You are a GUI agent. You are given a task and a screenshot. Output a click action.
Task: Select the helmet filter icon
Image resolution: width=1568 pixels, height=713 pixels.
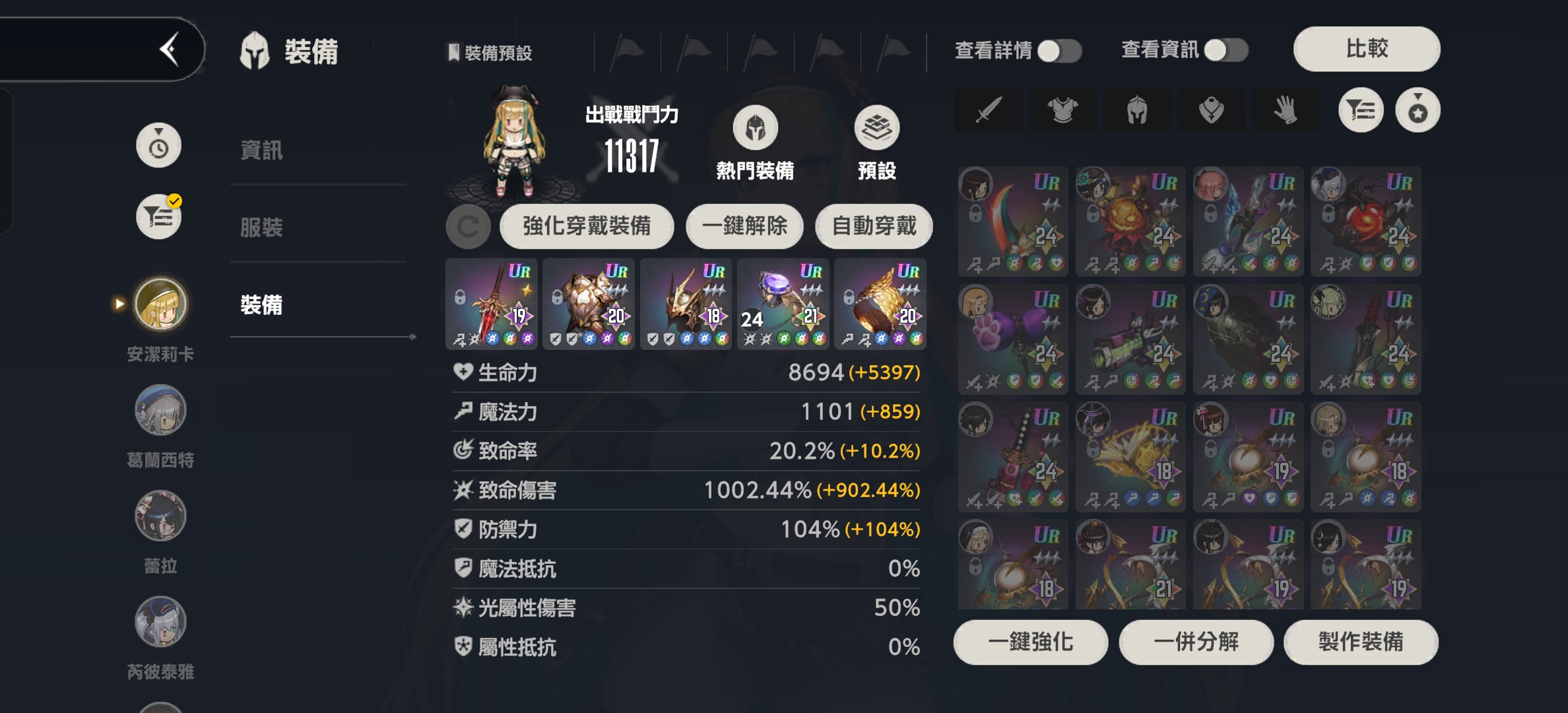[1137, 110]
